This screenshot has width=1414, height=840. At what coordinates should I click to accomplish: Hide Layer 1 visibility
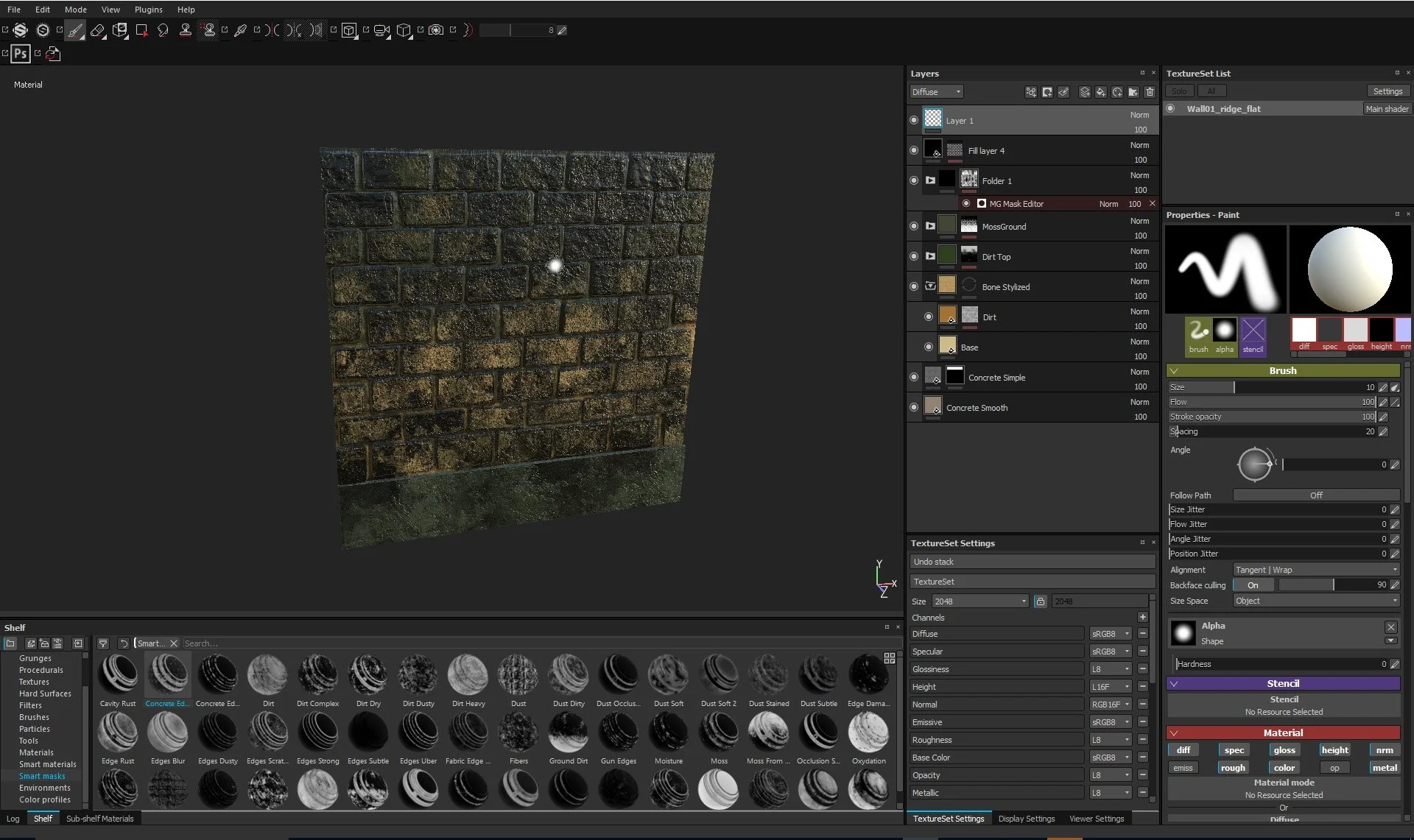(914, 120)
